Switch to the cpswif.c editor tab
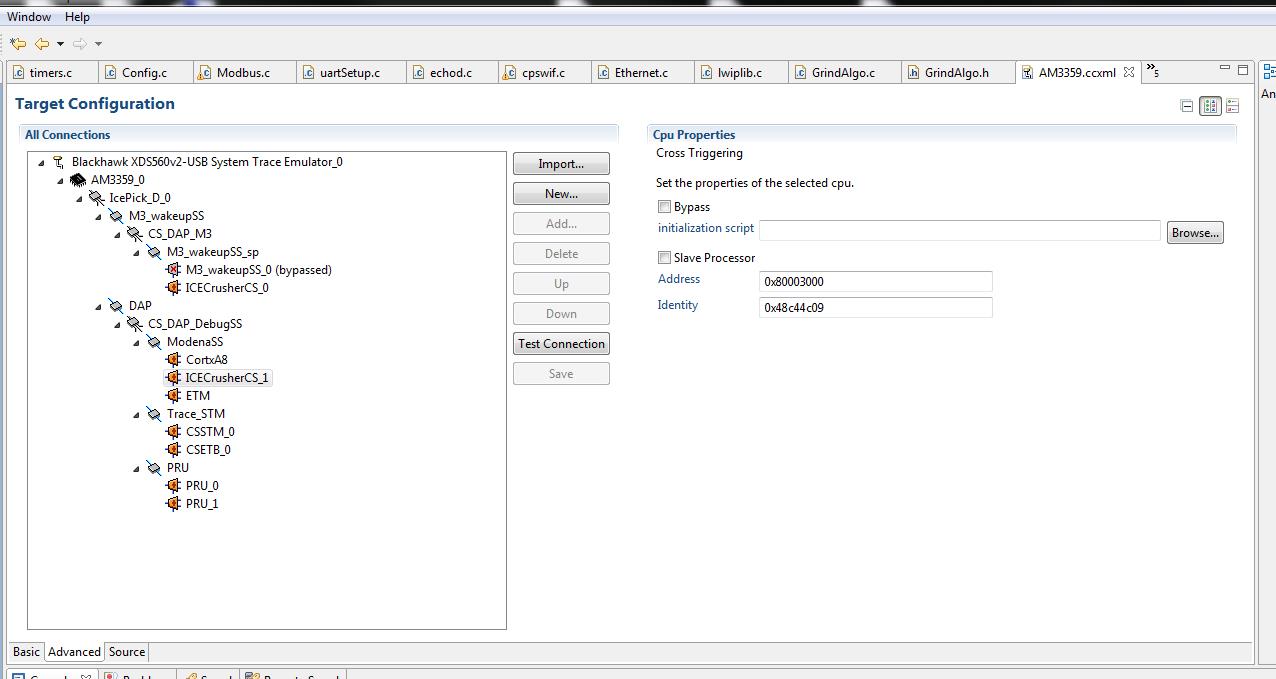Image resolution: width=1276 pixels, height=679 pixels. (543, 72)
